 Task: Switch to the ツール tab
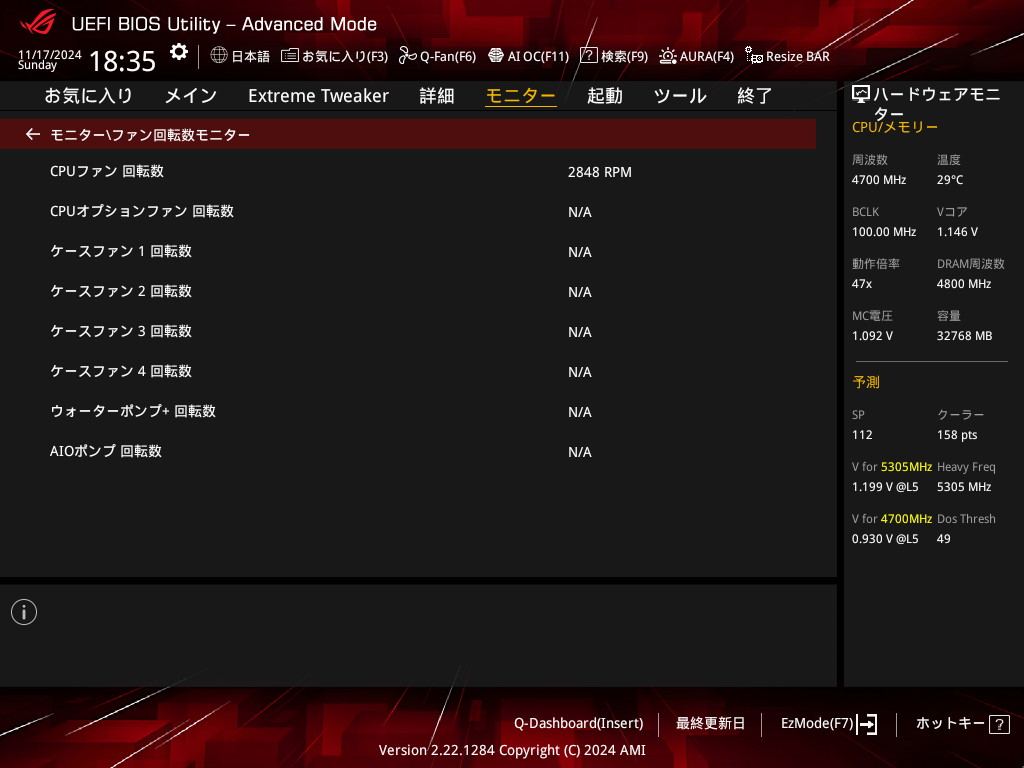coord(680,95)
